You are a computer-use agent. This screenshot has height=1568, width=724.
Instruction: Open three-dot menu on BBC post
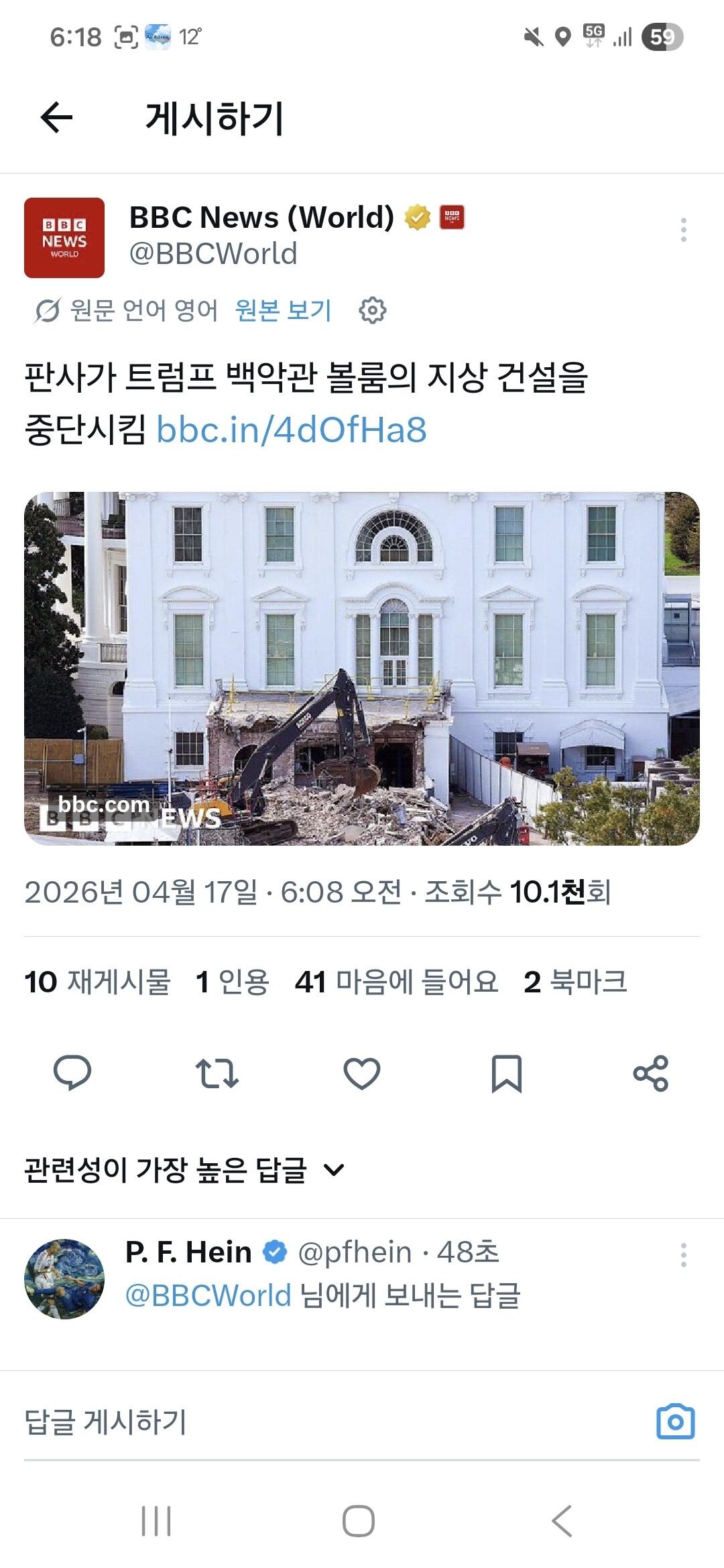tap(683, 230)
